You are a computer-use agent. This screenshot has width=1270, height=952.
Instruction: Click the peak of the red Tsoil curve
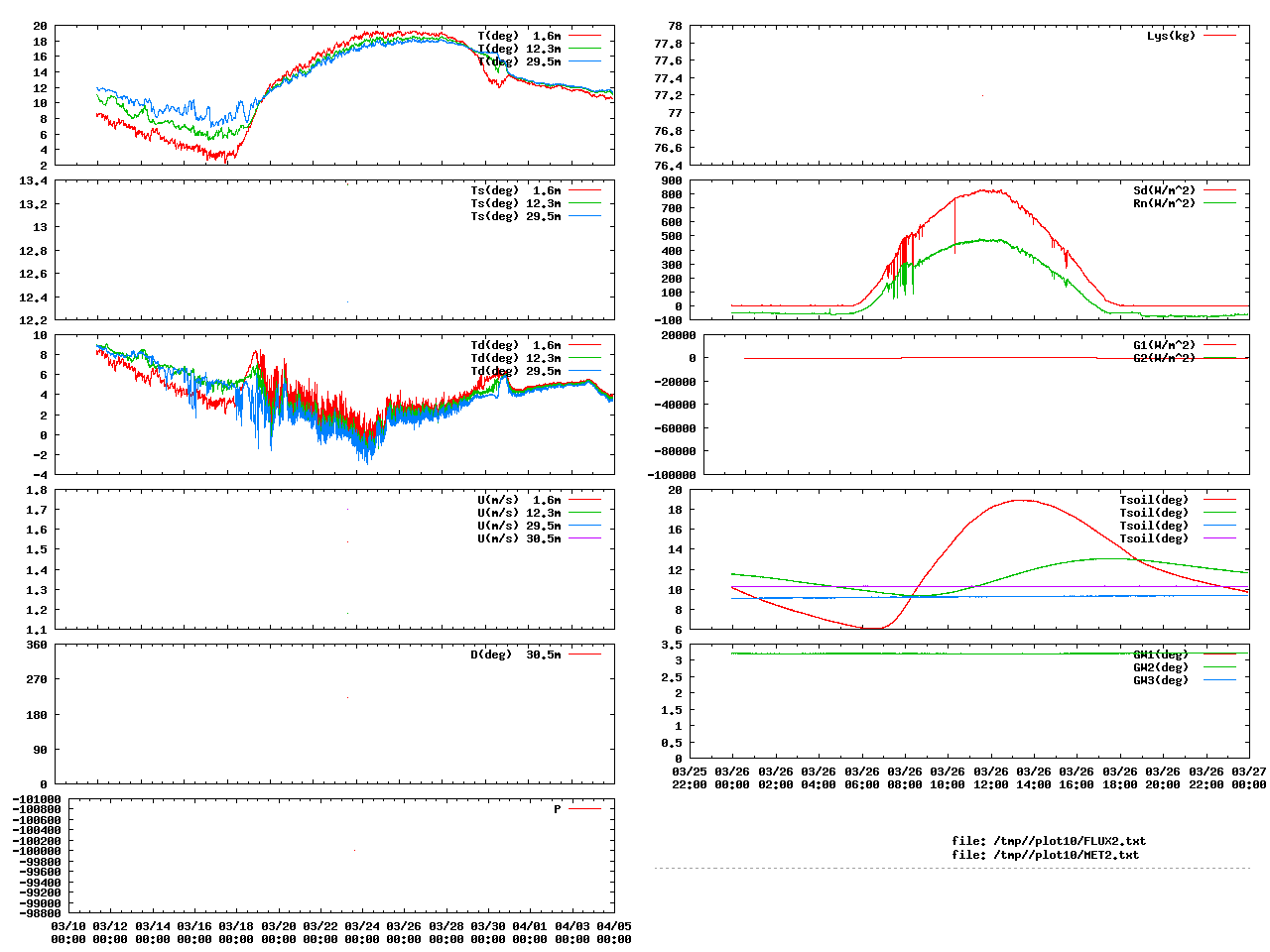[1020, 500]
